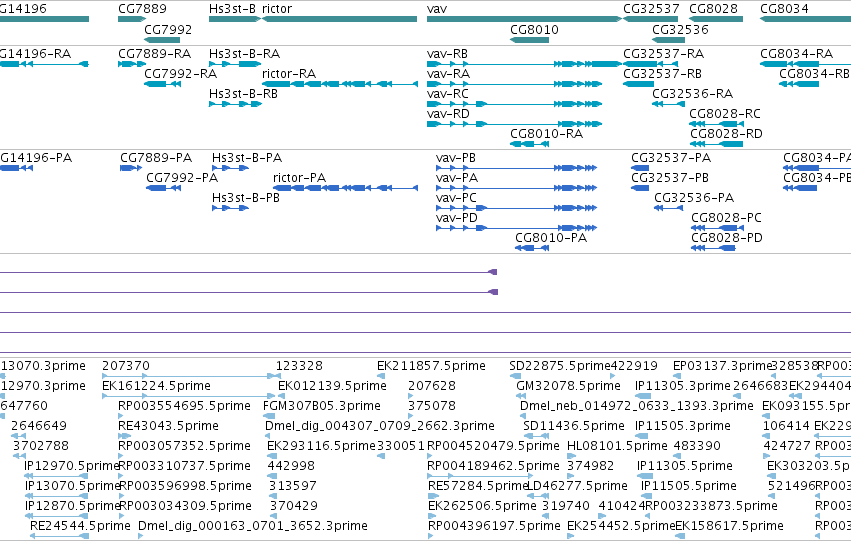851x541 pixels.
Task: Click the RE43043.5prime EST label
Action: 168,426
